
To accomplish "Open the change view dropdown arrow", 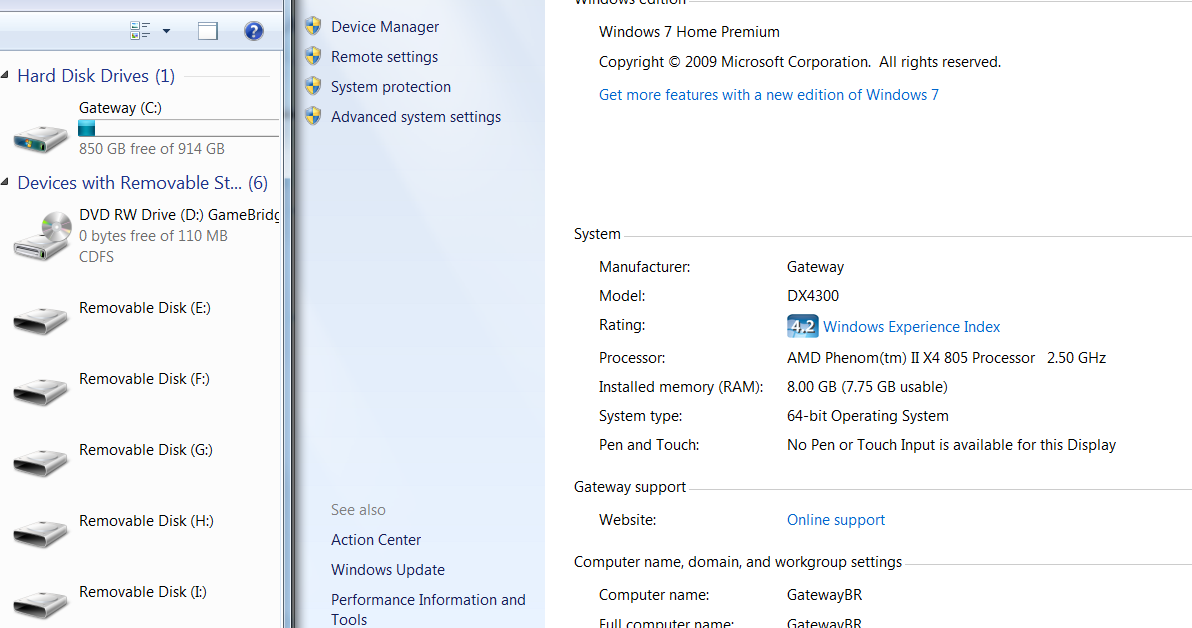I will pos(166,31).
